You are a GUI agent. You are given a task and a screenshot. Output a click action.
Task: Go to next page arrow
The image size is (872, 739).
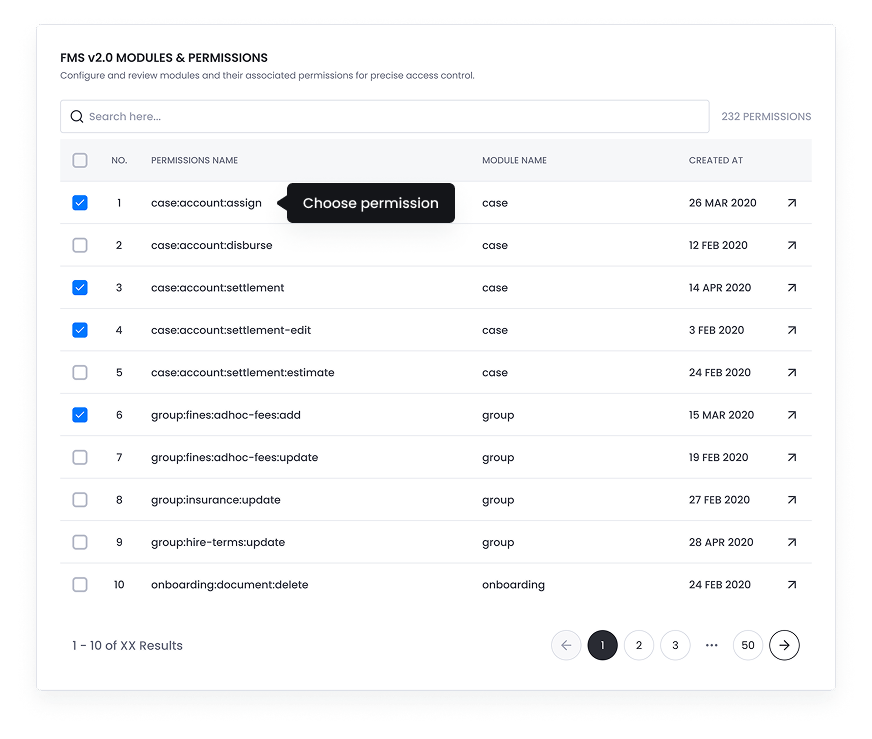click(x=784, y=645)
